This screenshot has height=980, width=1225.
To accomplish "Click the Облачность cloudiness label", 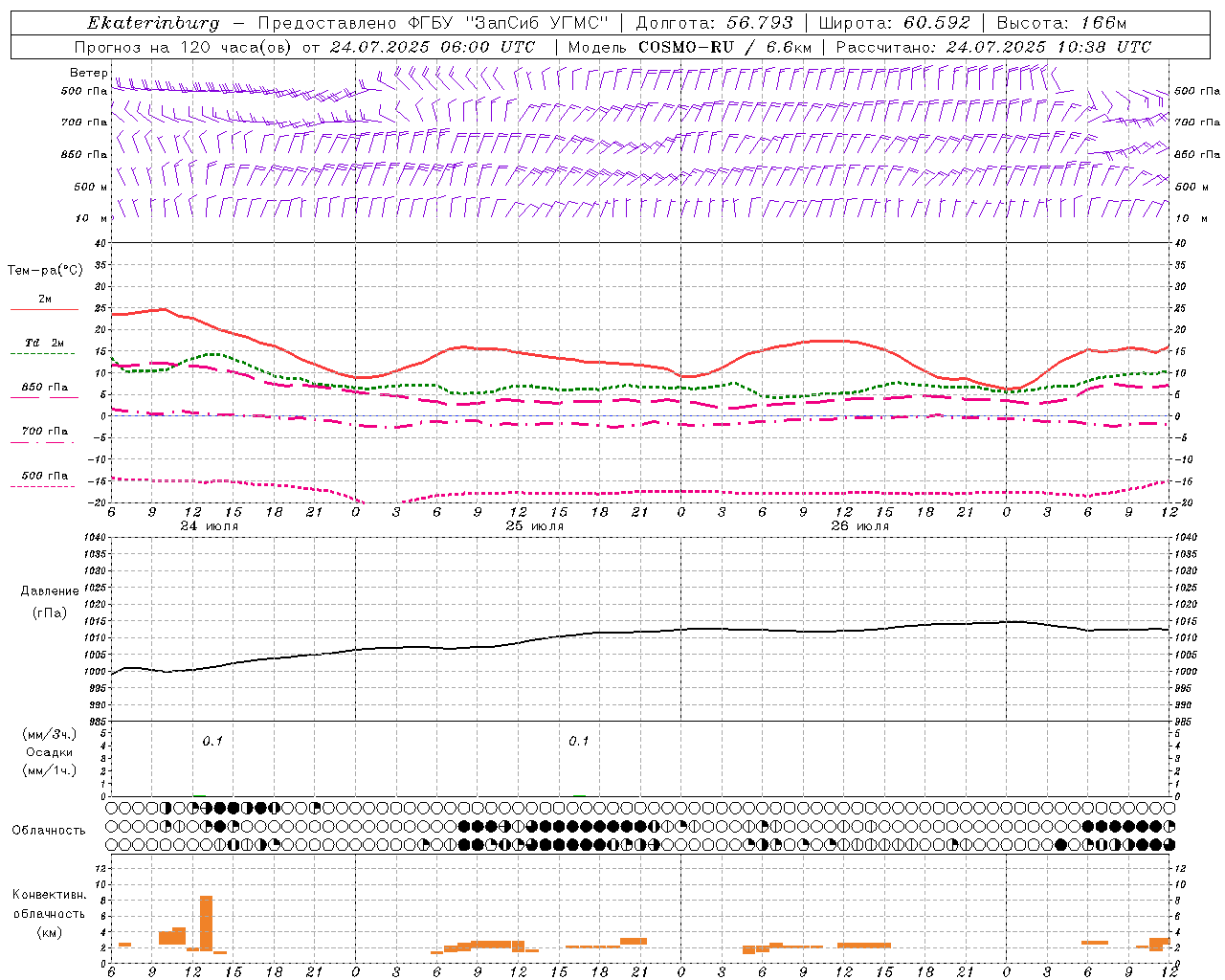I will click(49, 830).
